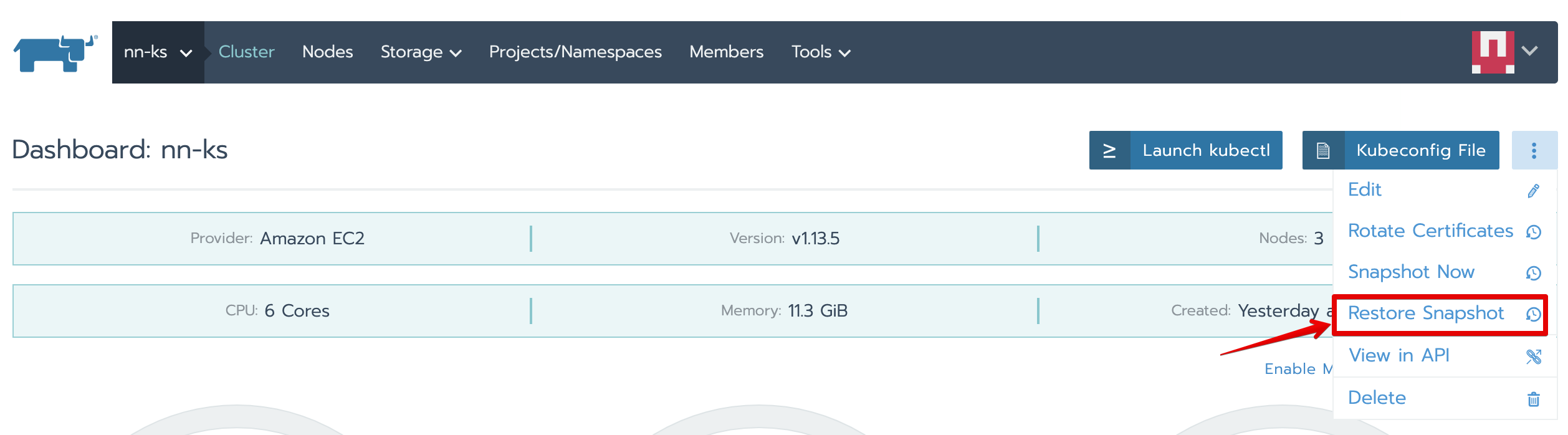Open the nn-ks cluster selector dropdown
The width and height of the screenshot is (1568, 435).
tap(158, 52)
